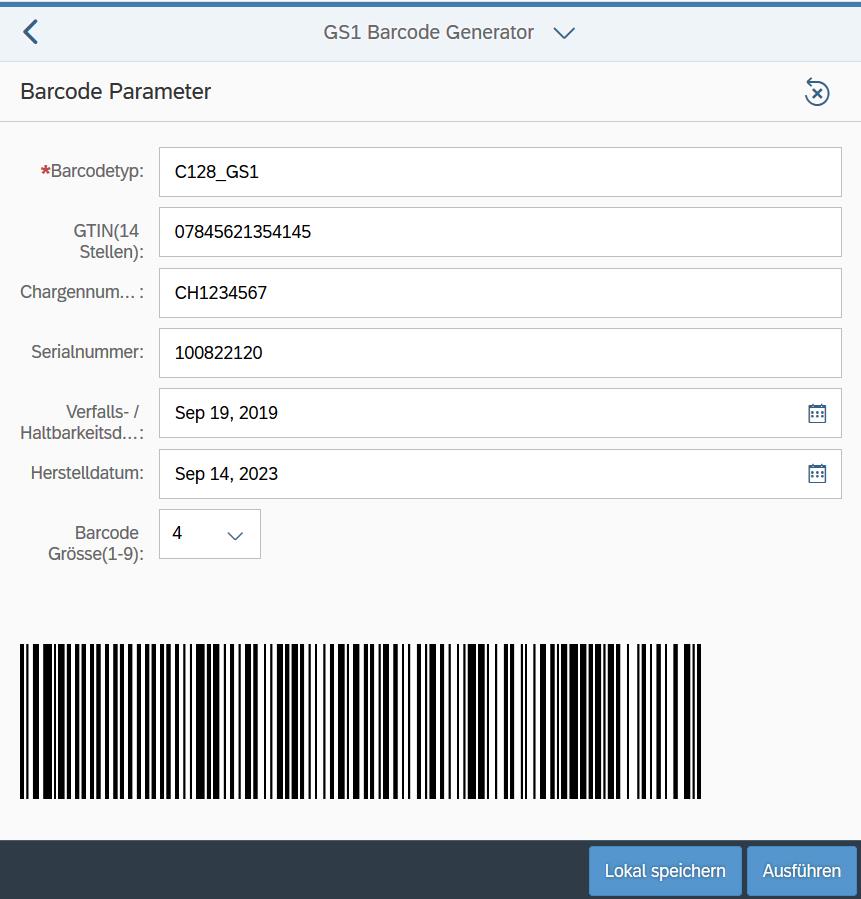Open calendar picker for Verfalls-/Haltbarkeitsdatum

coord(817,413)
